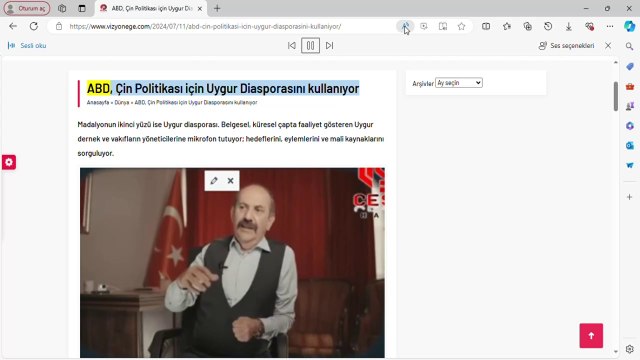Viewport: 640px width, 360px height.
Task: Open sidebar settings gear icon
Action: (x=629, y=349)
